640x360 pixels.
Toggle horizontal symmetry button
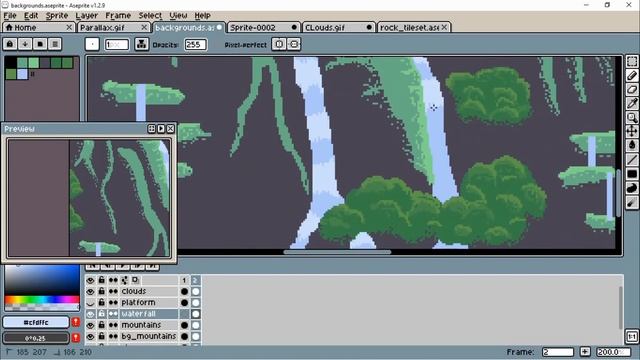tap(279, 44)
